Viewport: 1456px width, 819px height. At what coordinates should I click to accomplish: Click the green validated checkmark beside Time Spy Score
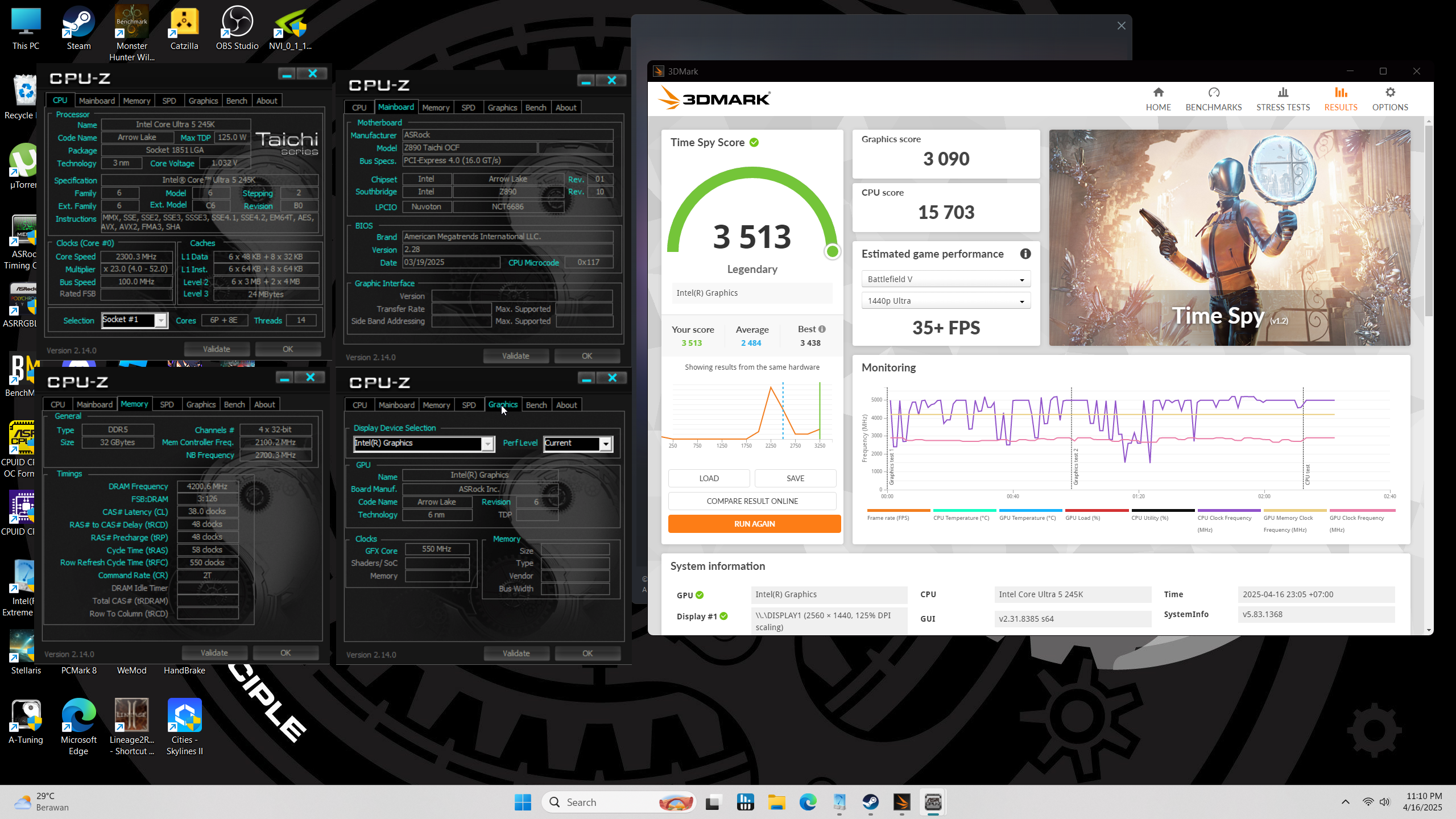[x=754, y=142]
